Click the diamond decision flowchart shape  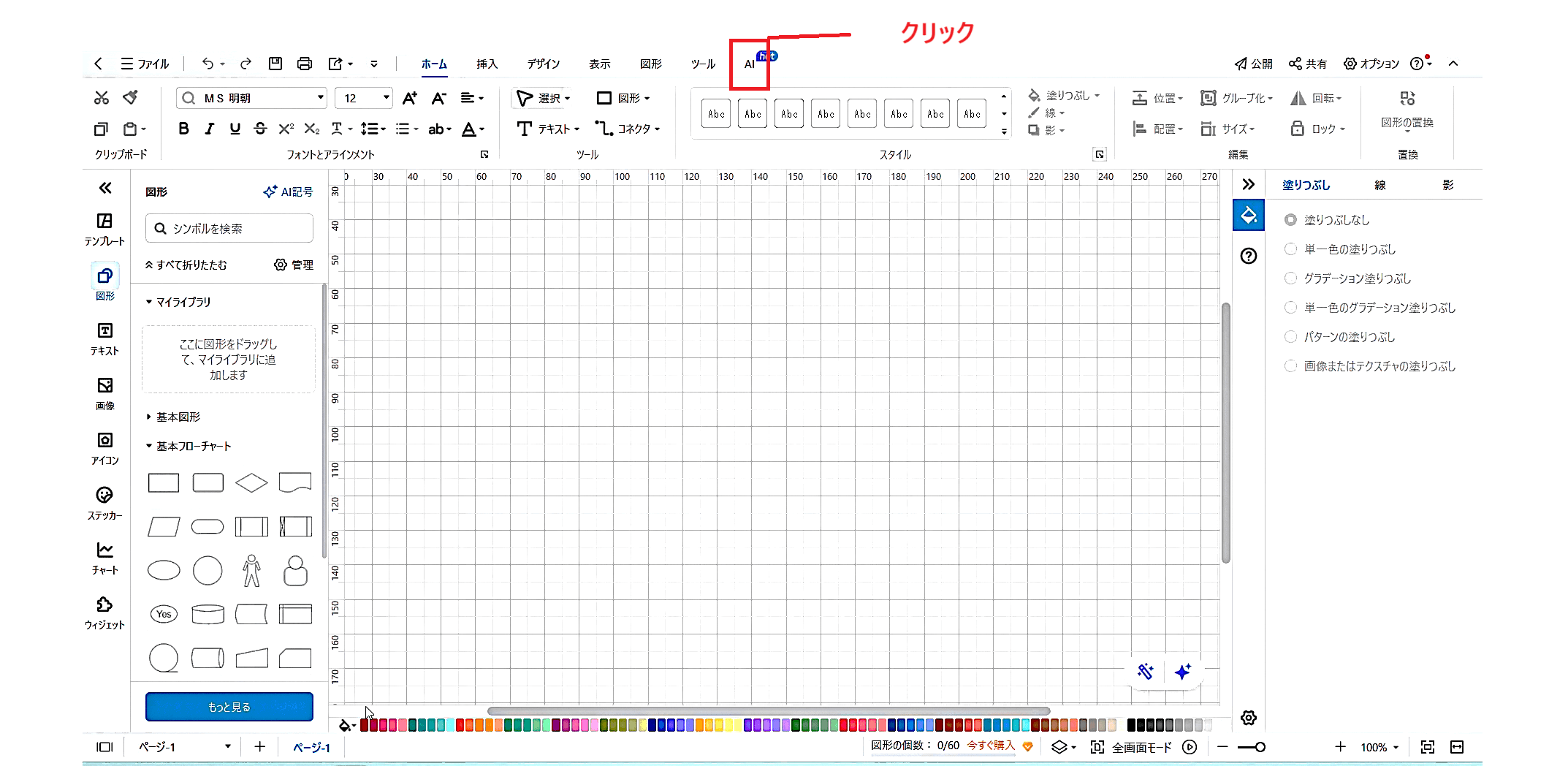click(x=251, y=482)
